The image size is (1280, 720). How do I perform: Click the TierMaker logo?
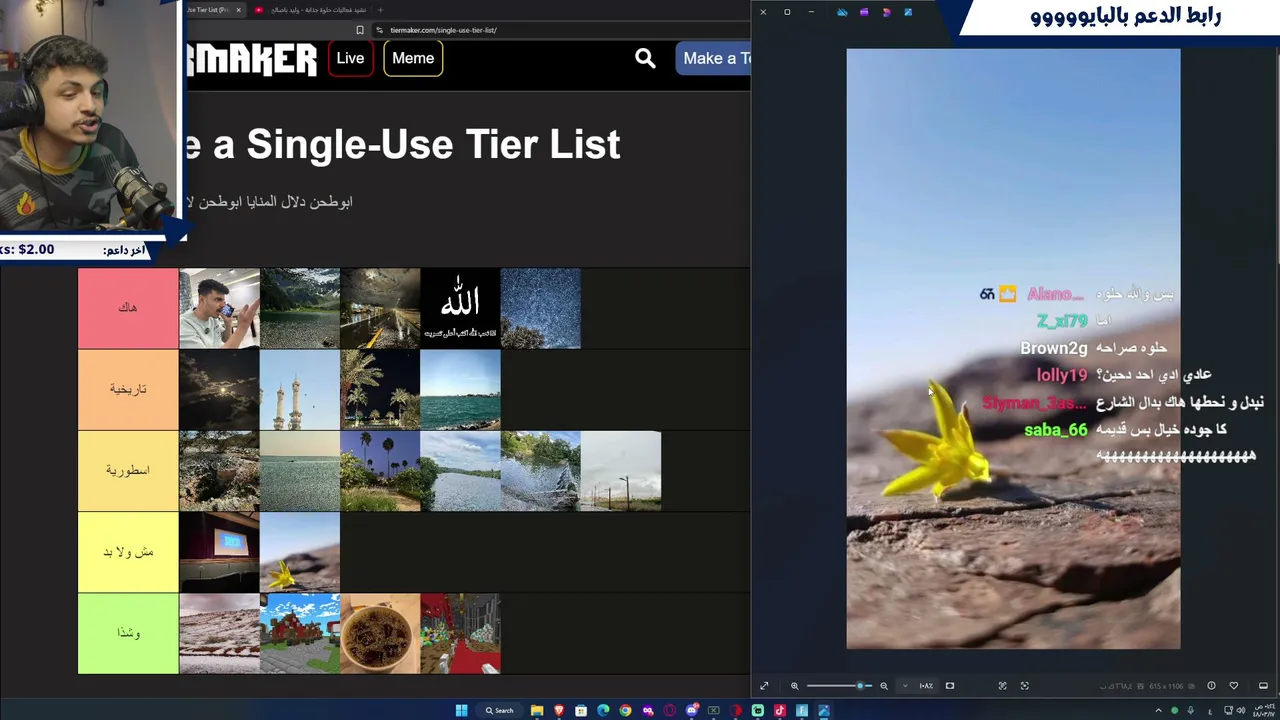pyautogui.click(x=252, y=59)
